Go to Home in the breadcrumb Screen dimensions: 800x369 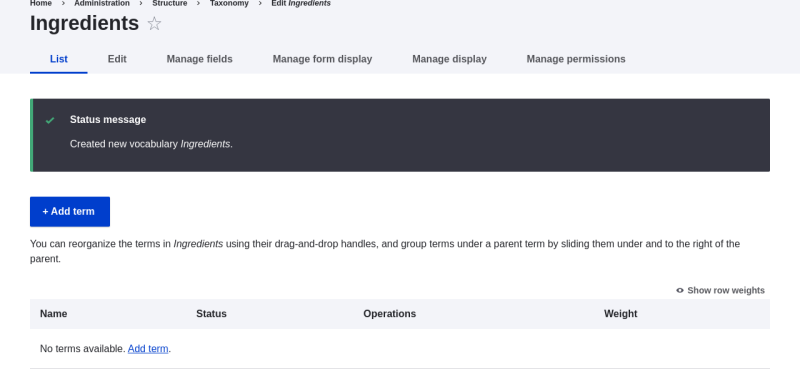[x=41, y=4]
